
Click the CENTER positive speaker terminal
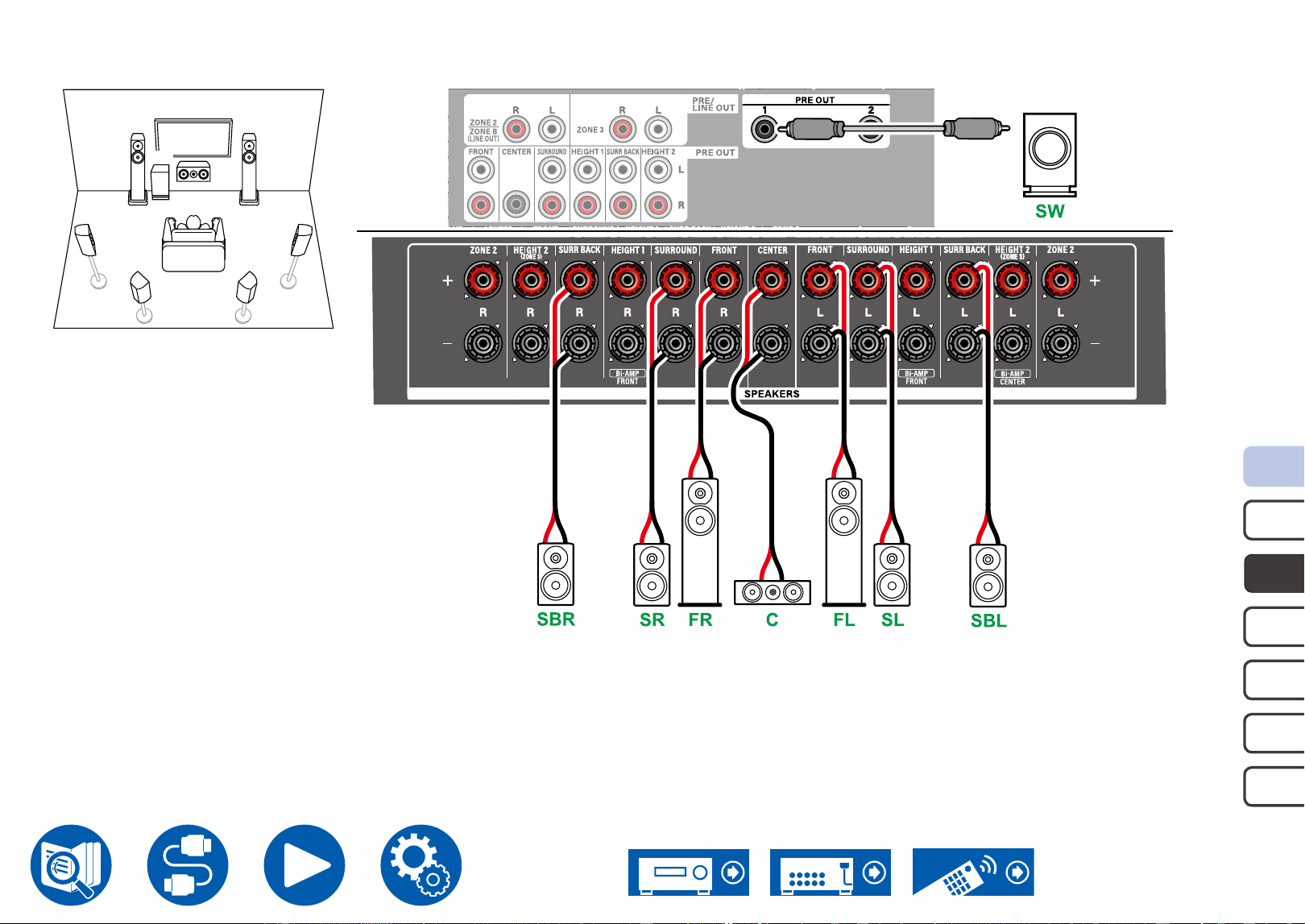772,280
